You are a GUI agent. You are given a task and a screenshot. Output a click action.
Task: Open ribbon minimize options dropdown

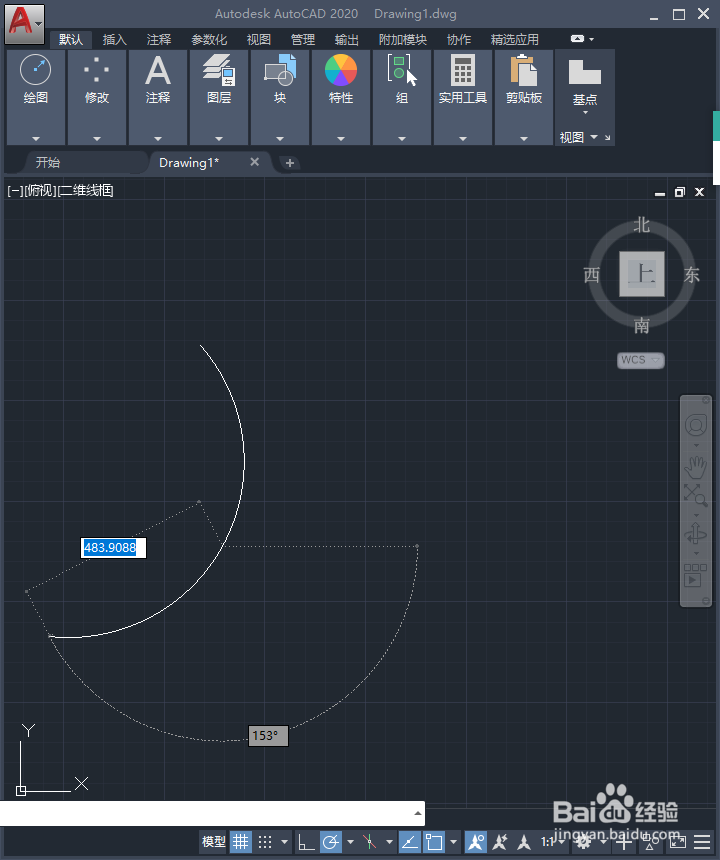click(x=591, y=39)
